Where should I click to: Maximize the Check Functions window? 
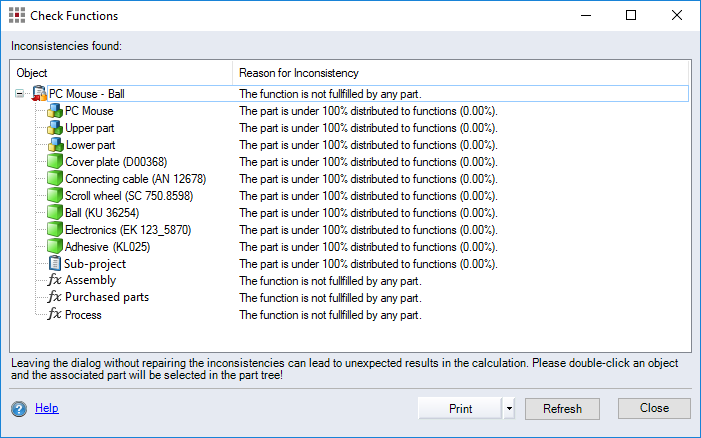[x=631, y=15]
